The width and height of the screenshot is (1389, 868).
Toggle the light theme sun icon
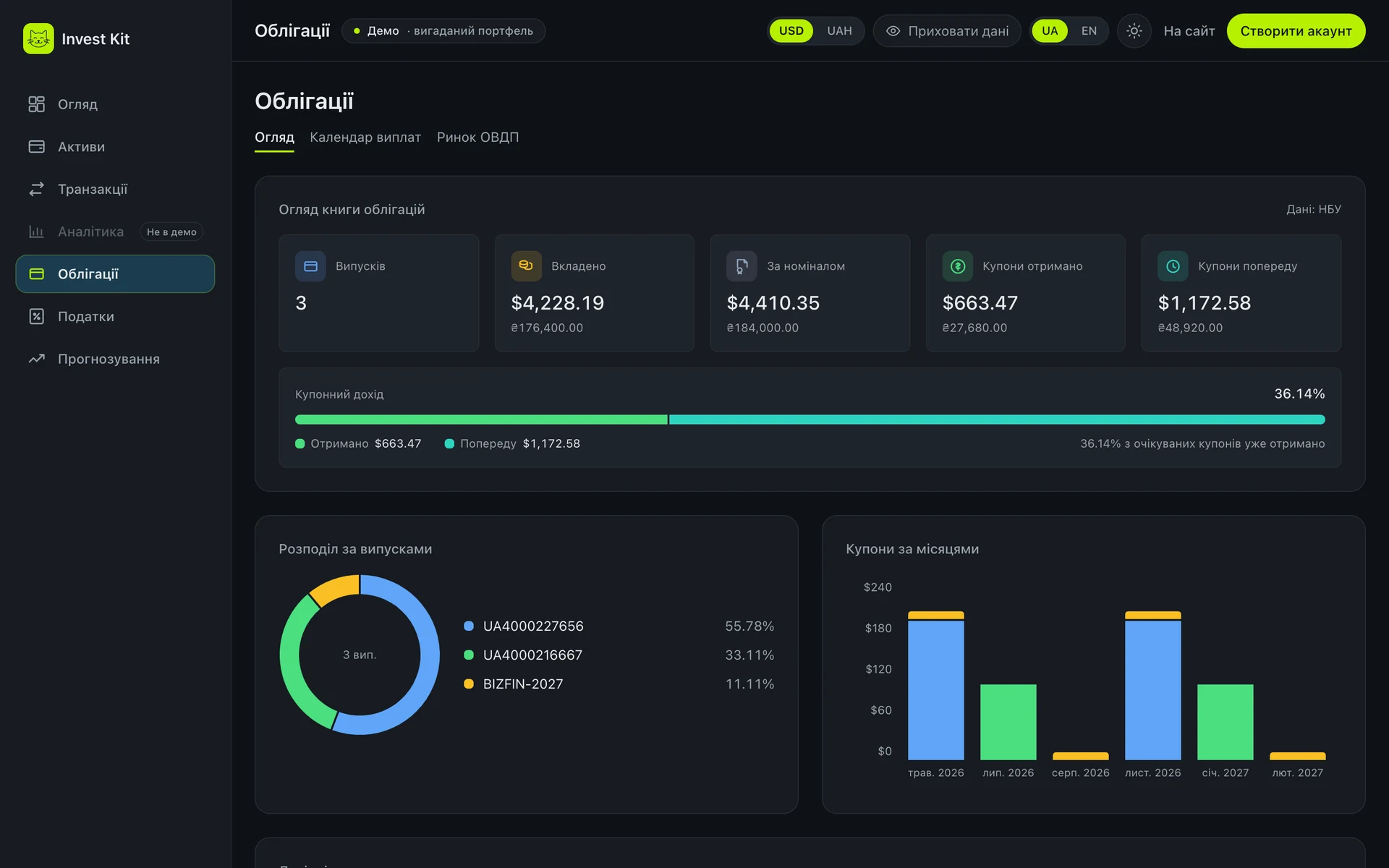pyautogui.click(x=1134, y=31)
